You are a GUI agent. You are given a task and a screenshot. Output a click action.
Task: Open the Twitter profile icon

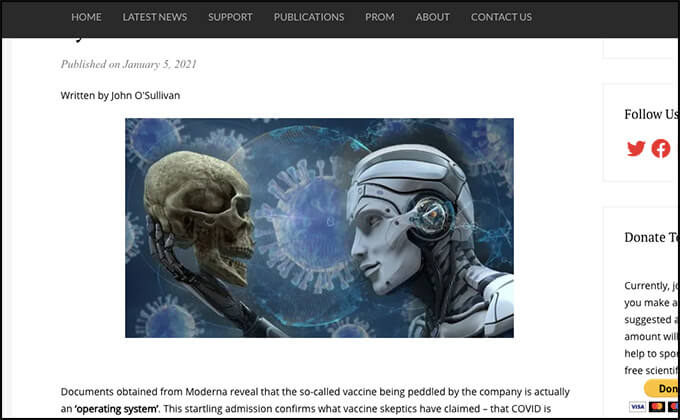[x=636, y=148]
